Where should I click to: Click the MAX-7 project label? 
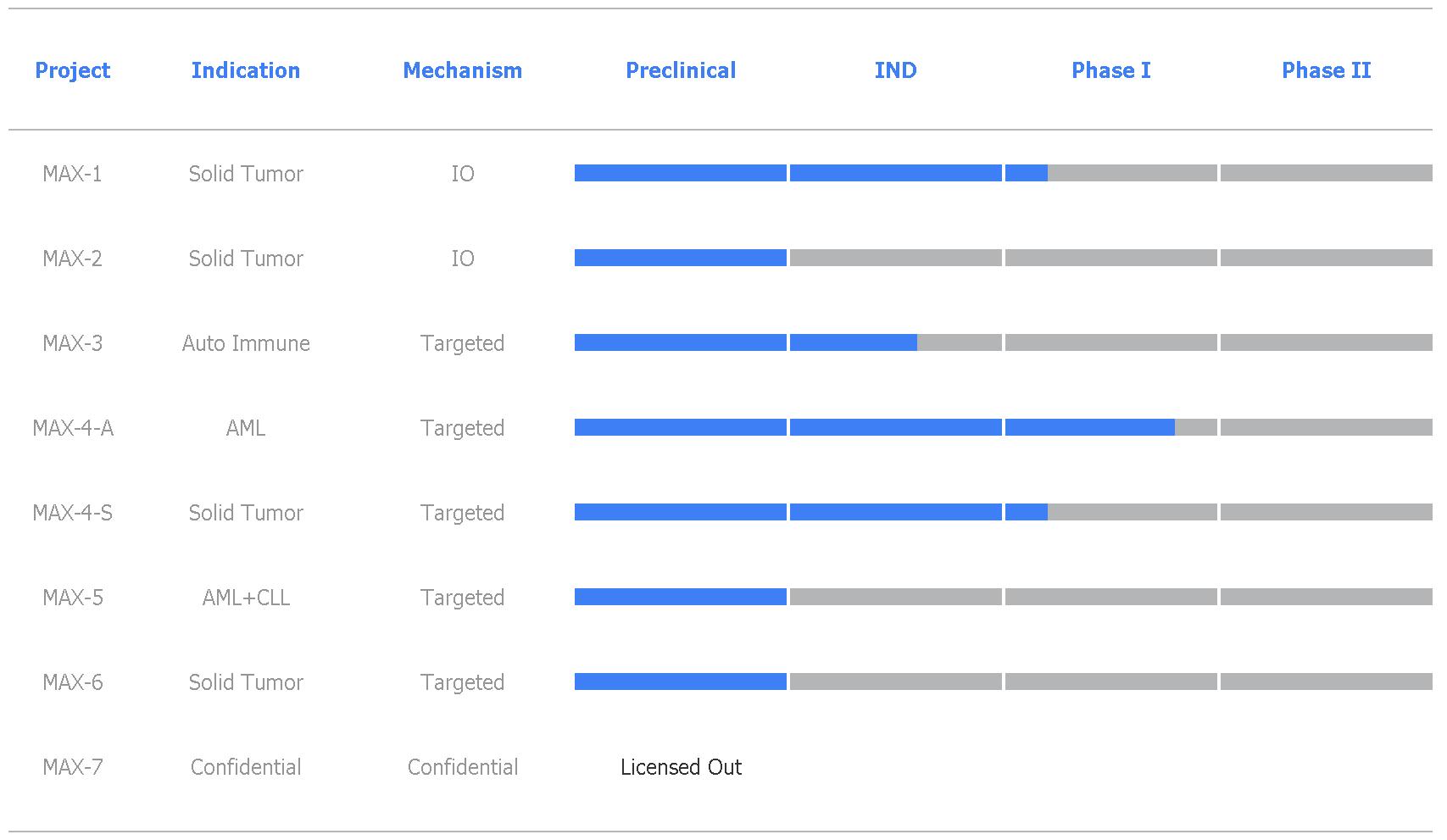(73, 767)
